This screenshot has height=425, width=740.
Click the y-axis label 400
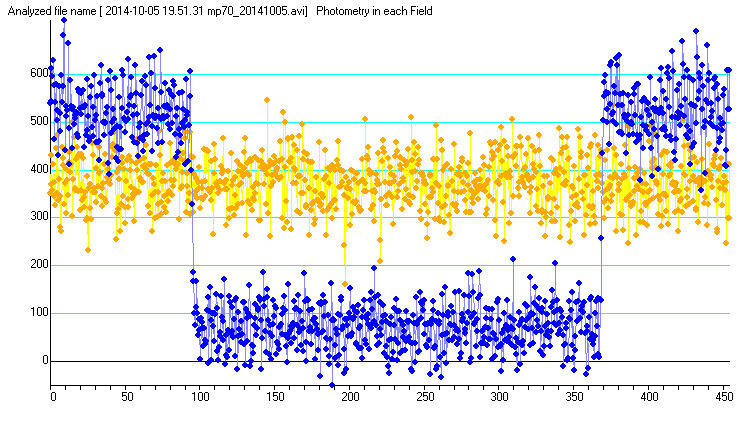pos(40,169)
